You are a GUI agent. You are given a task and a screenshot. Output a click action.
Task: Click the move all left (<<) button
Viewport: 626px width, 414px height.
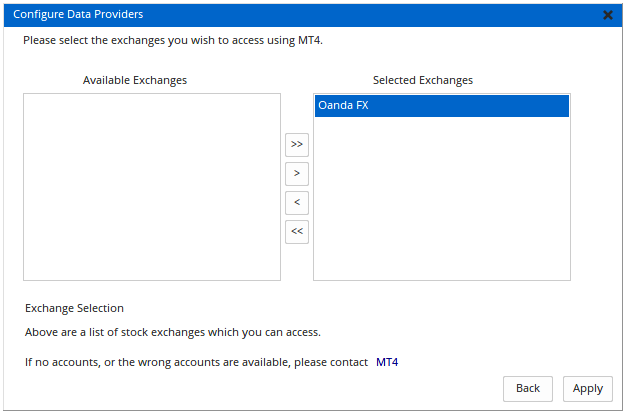pos(296,232)
